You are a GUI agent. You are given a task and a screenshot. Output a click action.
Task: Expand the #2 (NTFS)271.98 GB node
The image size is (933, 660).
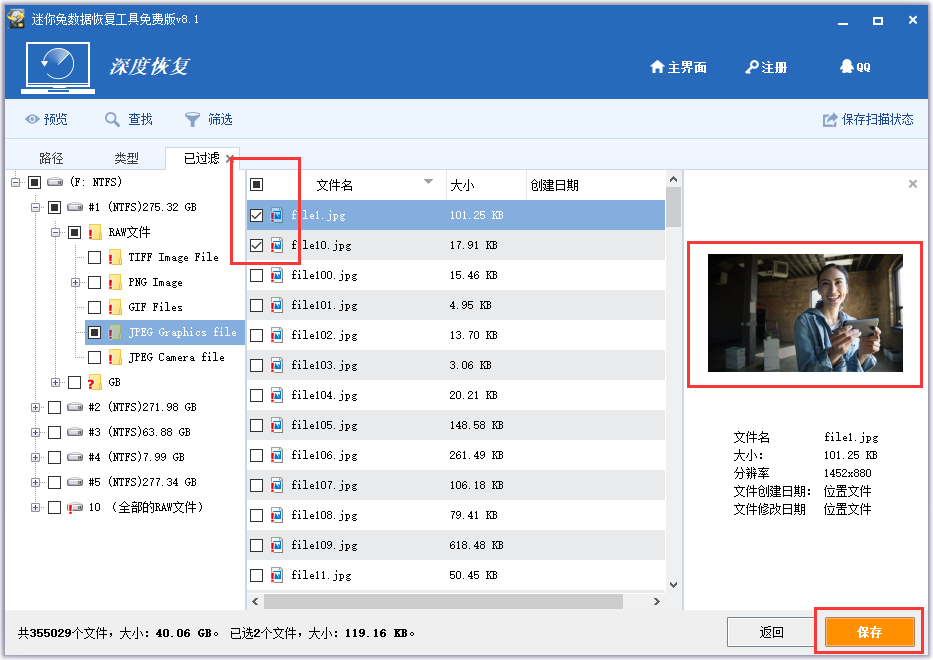pos(35,407)
